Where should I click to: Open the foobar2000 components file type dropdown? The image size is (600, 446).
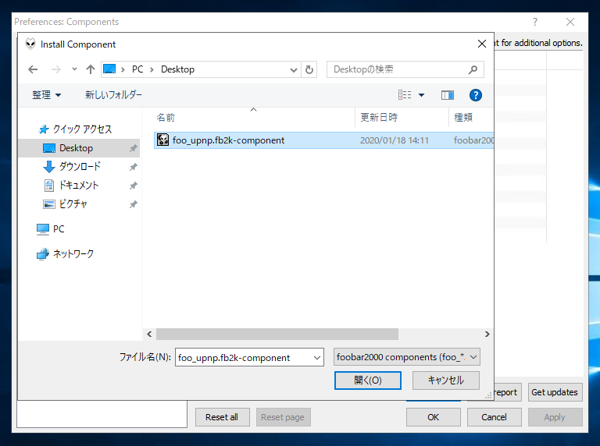pos(407,357)
